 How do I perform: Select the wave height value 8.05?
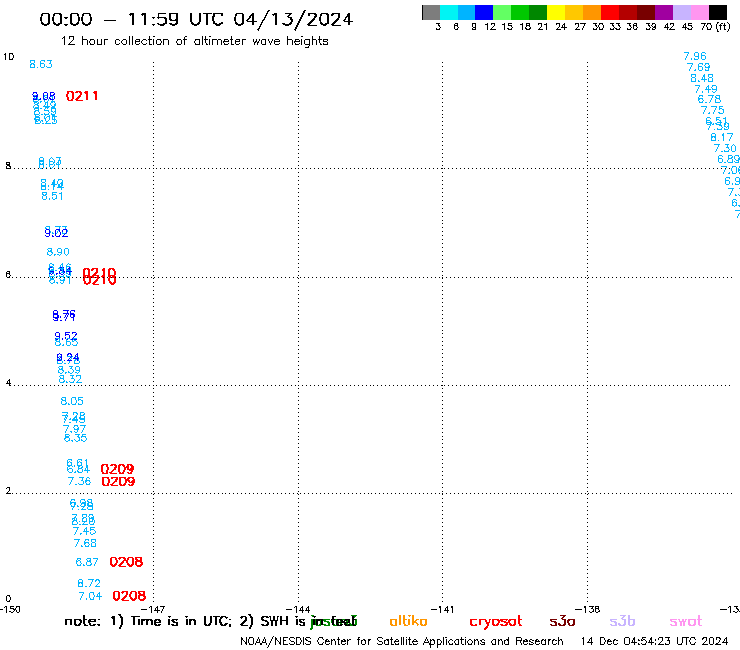click(x=72, y=401)
